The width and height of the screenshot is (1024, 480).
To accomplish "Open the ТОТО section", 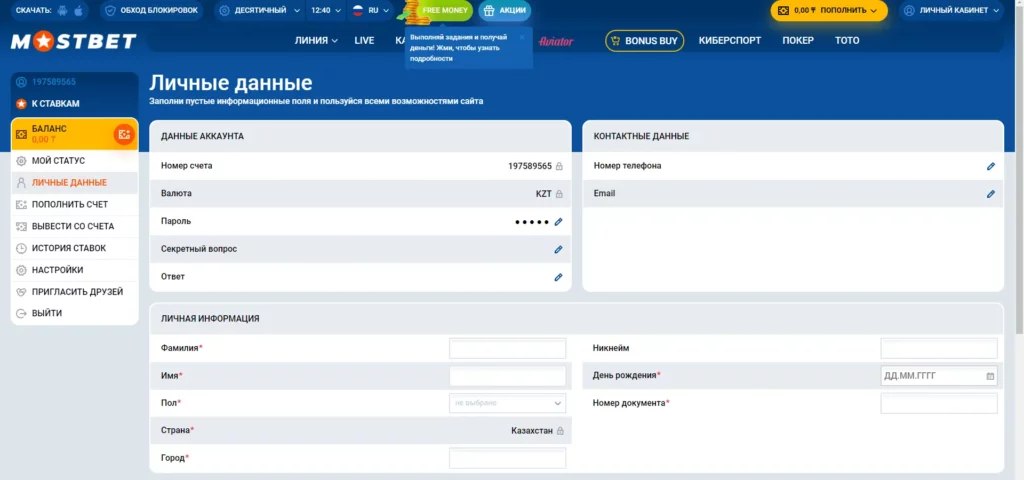I will coord(847,40).
